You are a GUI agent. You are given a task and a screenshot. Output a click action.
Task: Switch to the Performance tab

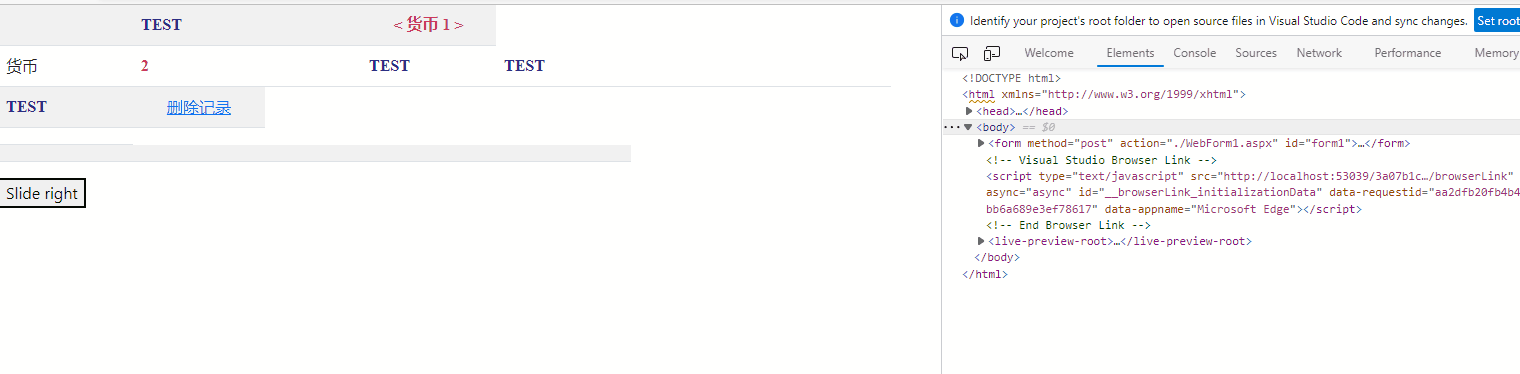1408,53
